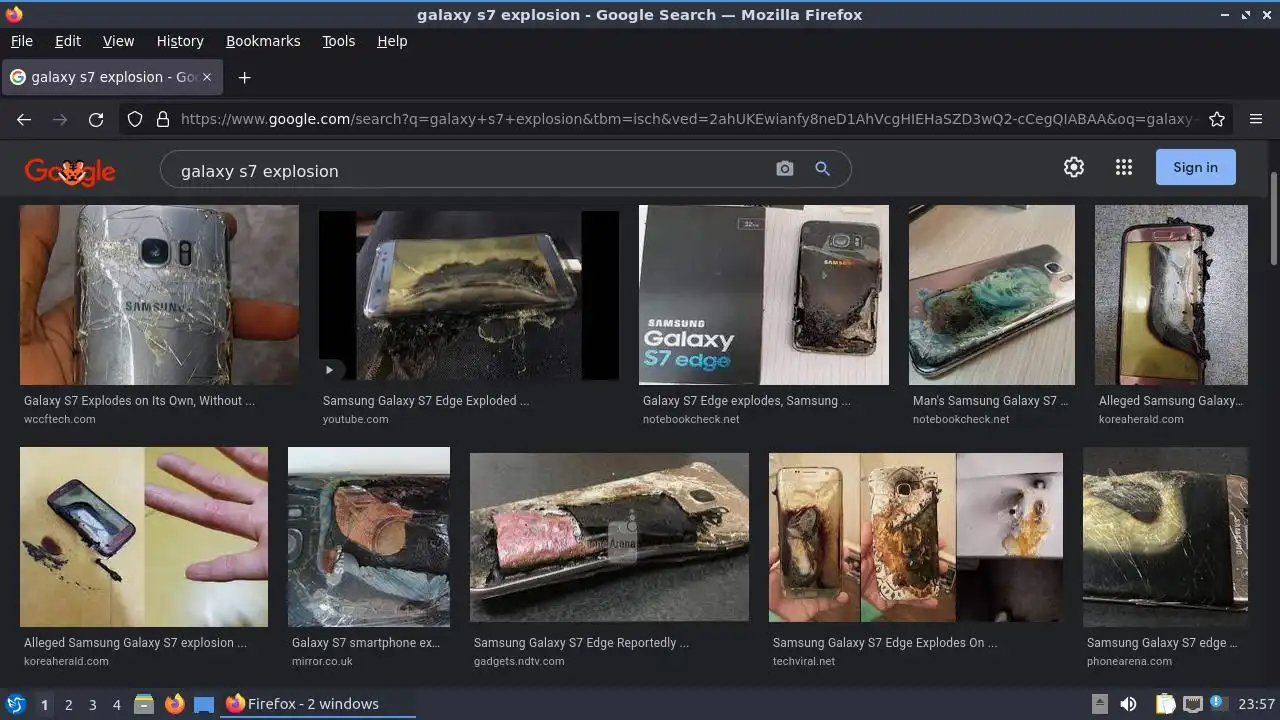Click 'Alleged Samsung Galaxy S7 explosion' caption
The width and height of the screenshot is (1280, 720).
pyautogui.click(x=135, y=643)
